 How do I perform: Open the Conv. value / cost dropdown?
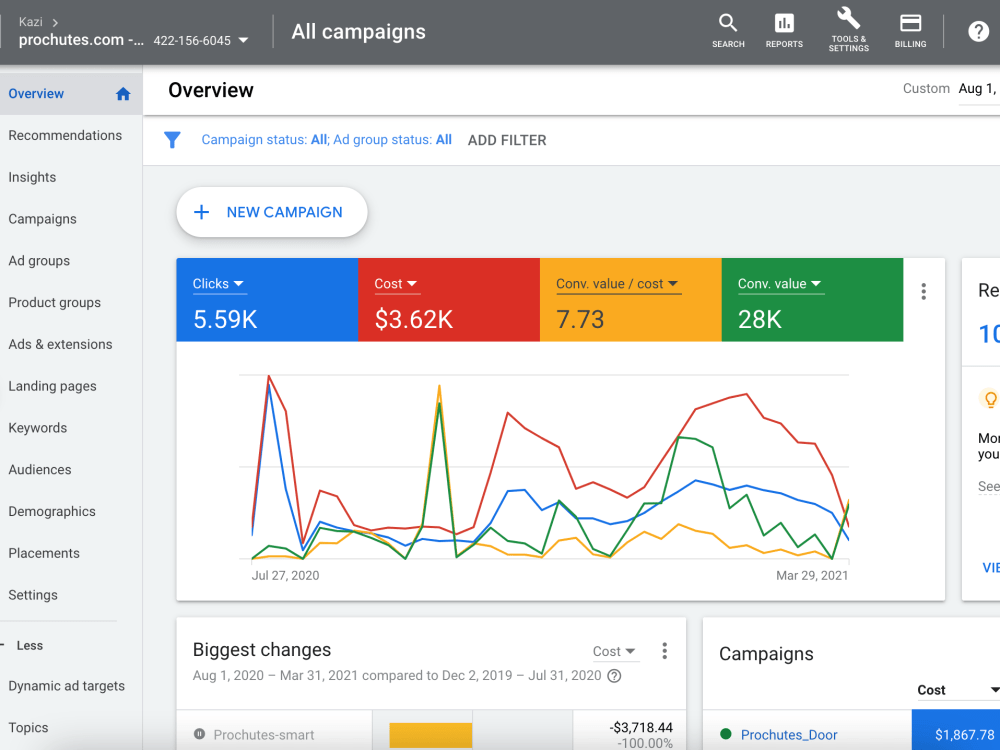point(617,284)
